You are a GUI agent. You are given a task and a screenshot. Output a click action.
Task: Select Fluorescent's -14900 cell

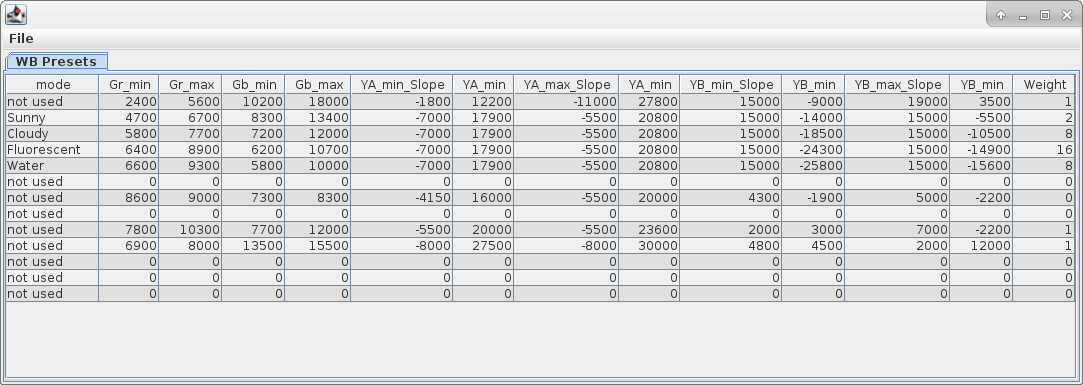[981, 150]
